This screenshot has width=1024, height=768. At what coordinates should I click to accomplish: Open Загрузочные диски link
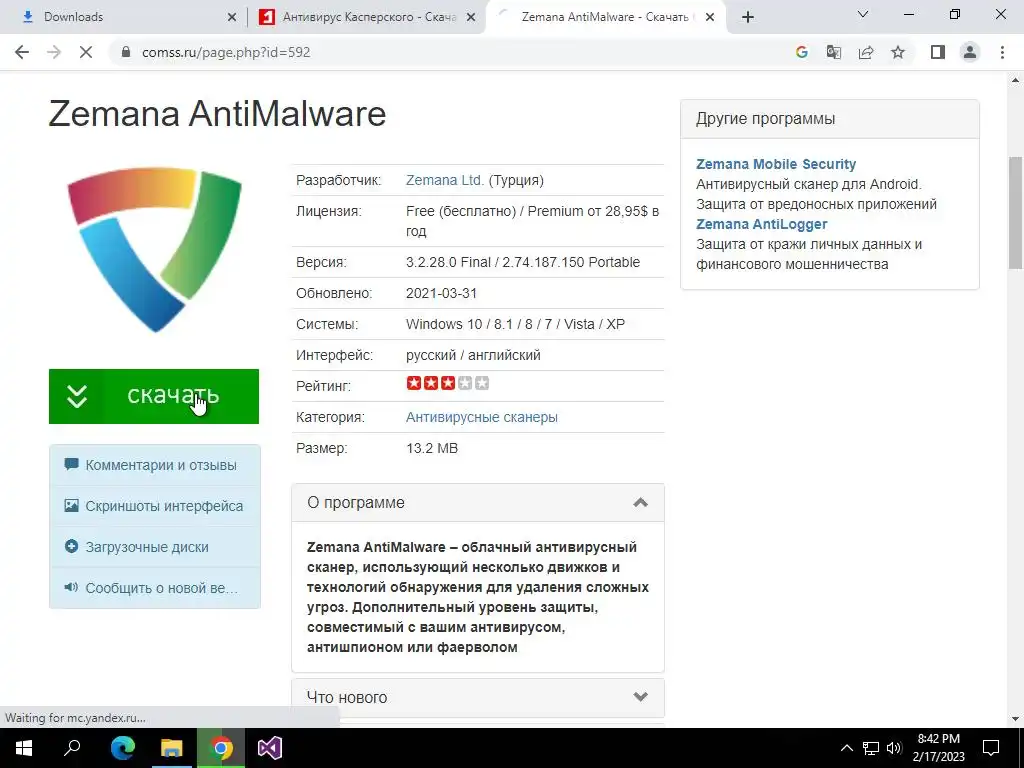point(155,547)
